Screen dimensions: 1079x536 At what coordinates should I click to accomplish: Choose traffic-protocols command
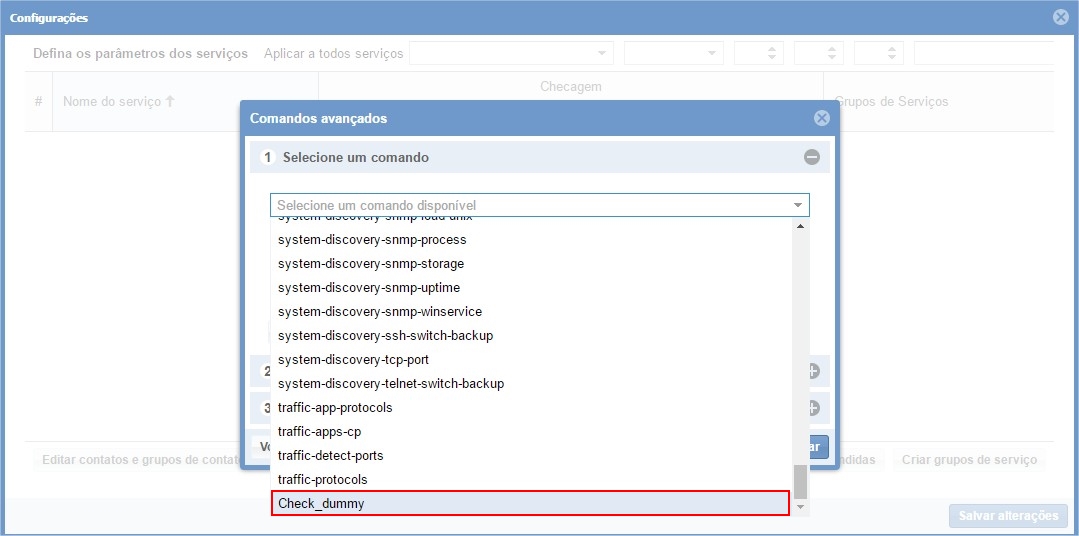(323, 480)
